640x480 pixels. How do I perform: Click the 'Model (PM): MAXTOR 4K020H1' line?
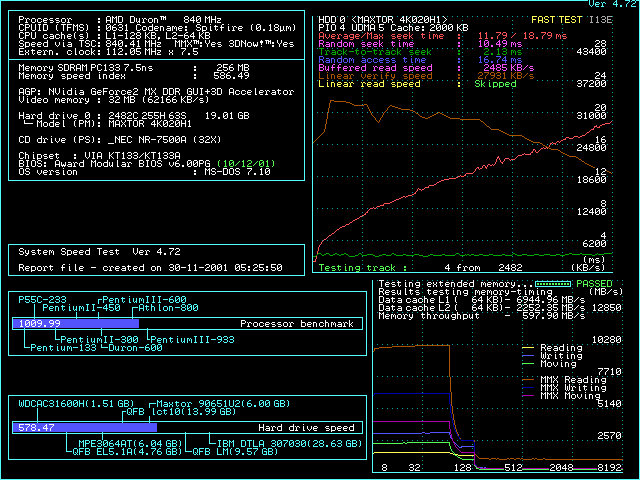point(108,124)
